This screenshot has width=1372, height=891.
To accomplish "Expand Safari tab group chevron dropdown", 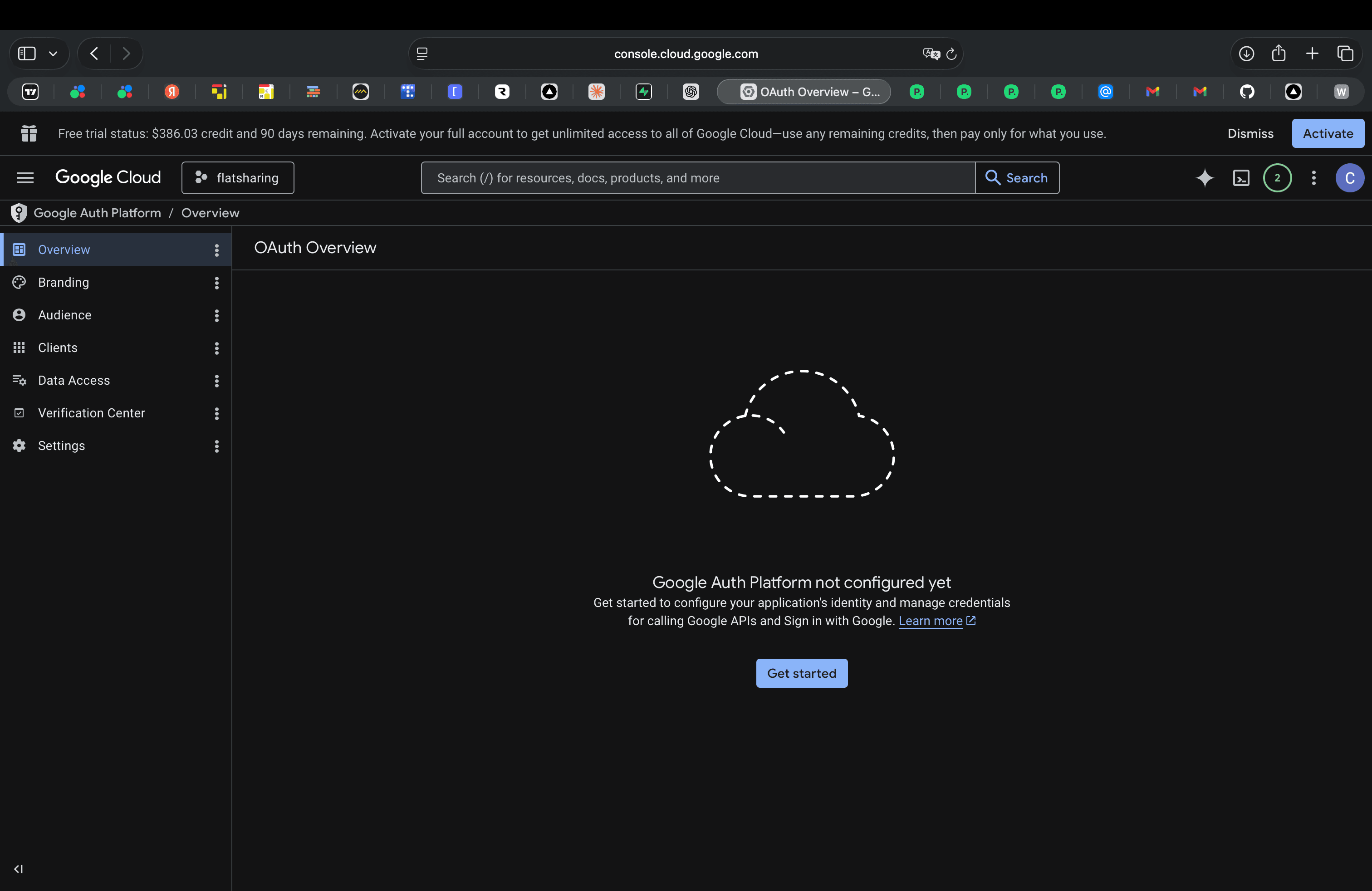I will 53,54.
